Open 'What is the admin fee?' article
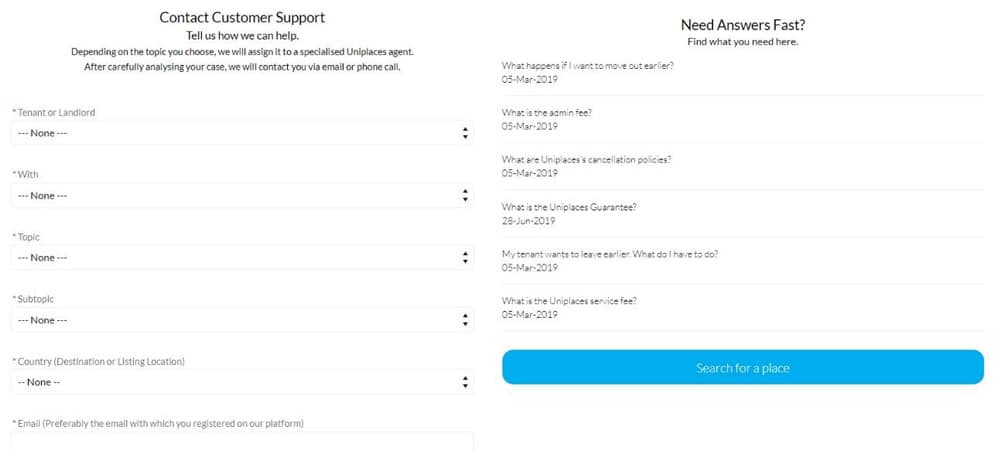The height and width of the screenshot is (452, 1000). tap(546, 113)
